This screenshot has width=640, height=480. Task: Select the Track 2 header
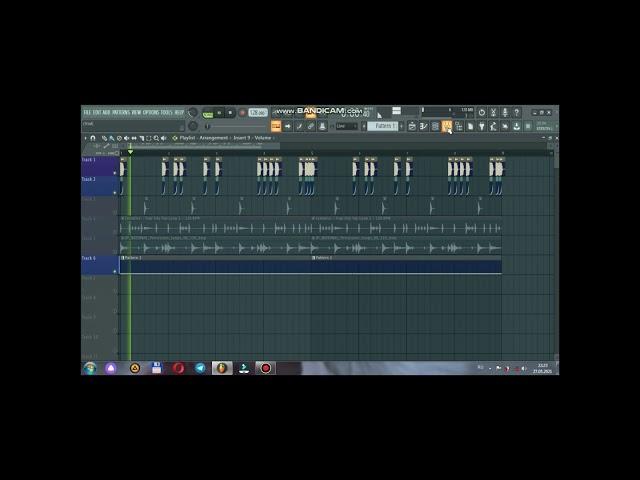click(x=100, y=186)
